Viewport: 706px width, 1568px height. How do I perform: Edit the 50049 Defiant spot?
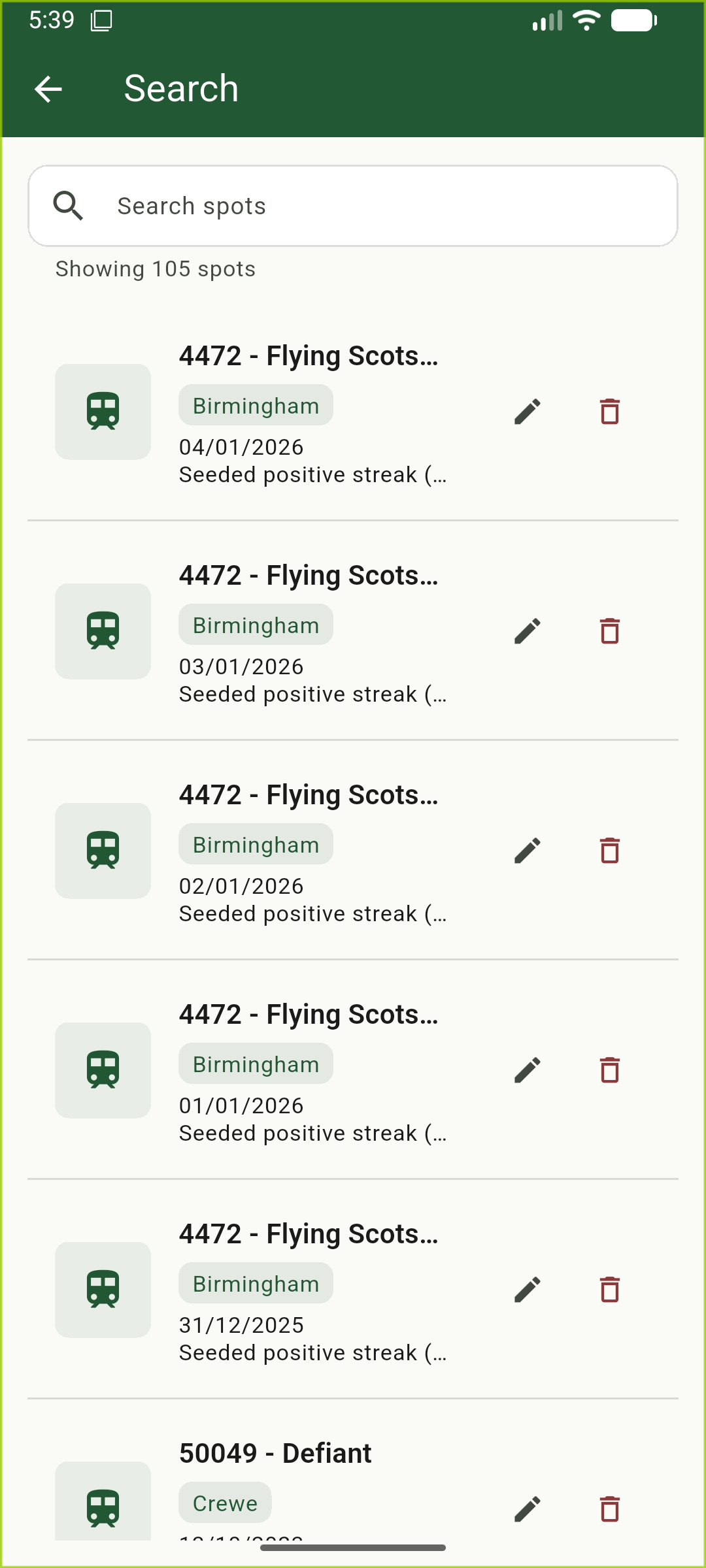[x=528, y=1509]
